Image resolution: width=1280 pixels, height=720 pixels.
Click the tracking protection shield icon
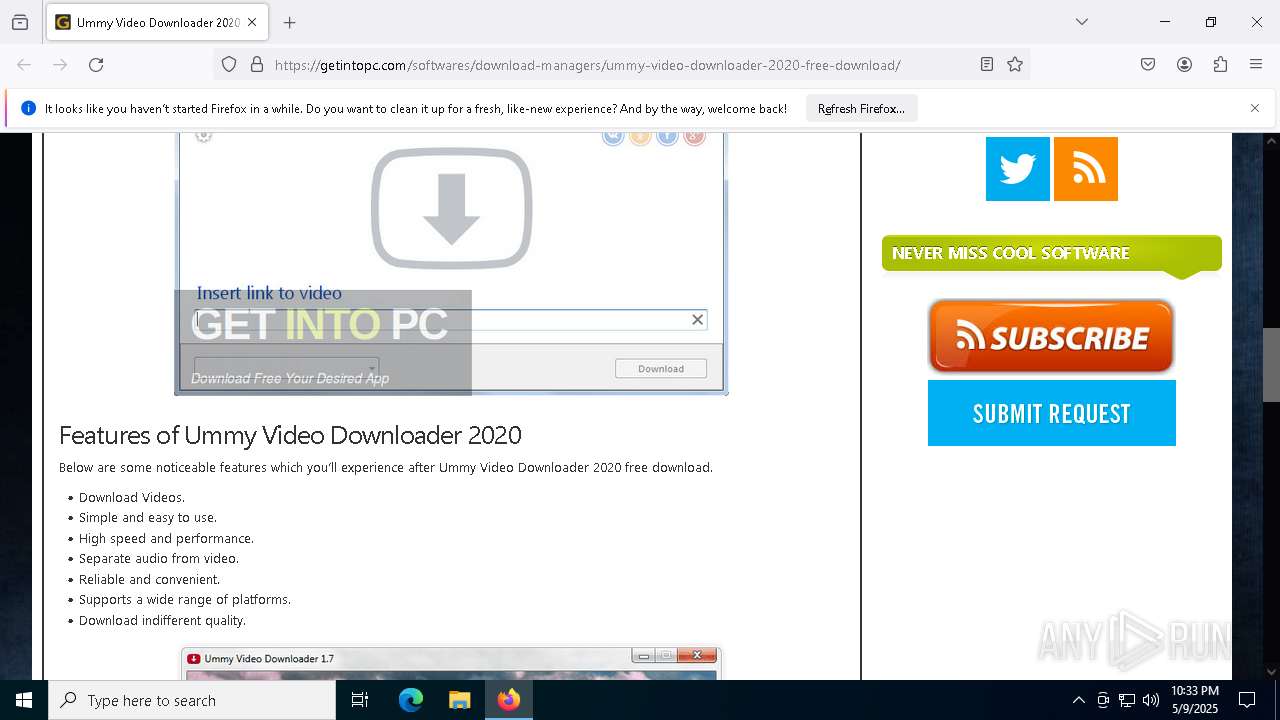pyautogui.click(x=229, y=64)
